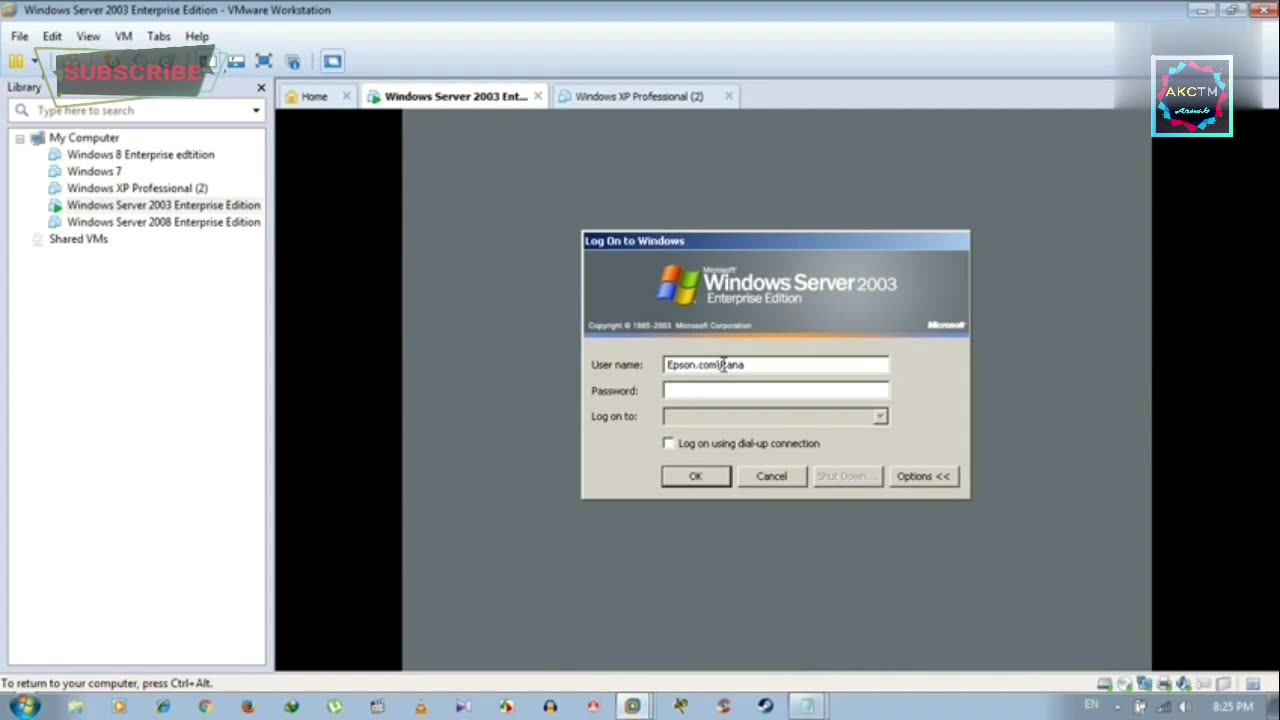Select Windows XP Professional (2) in library
Image resolution: width=1280 pixels, height=720 pixels.
[137, 188]
